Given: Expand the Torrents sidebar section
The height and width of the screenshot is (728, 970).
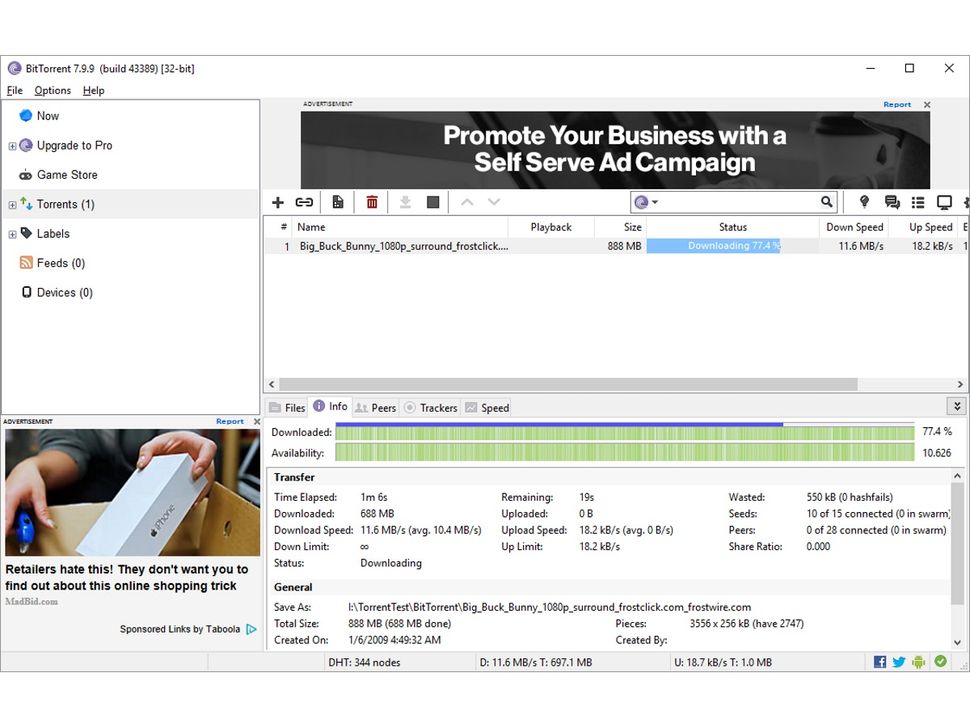Looking at the screenshot, I should [11, 204].
